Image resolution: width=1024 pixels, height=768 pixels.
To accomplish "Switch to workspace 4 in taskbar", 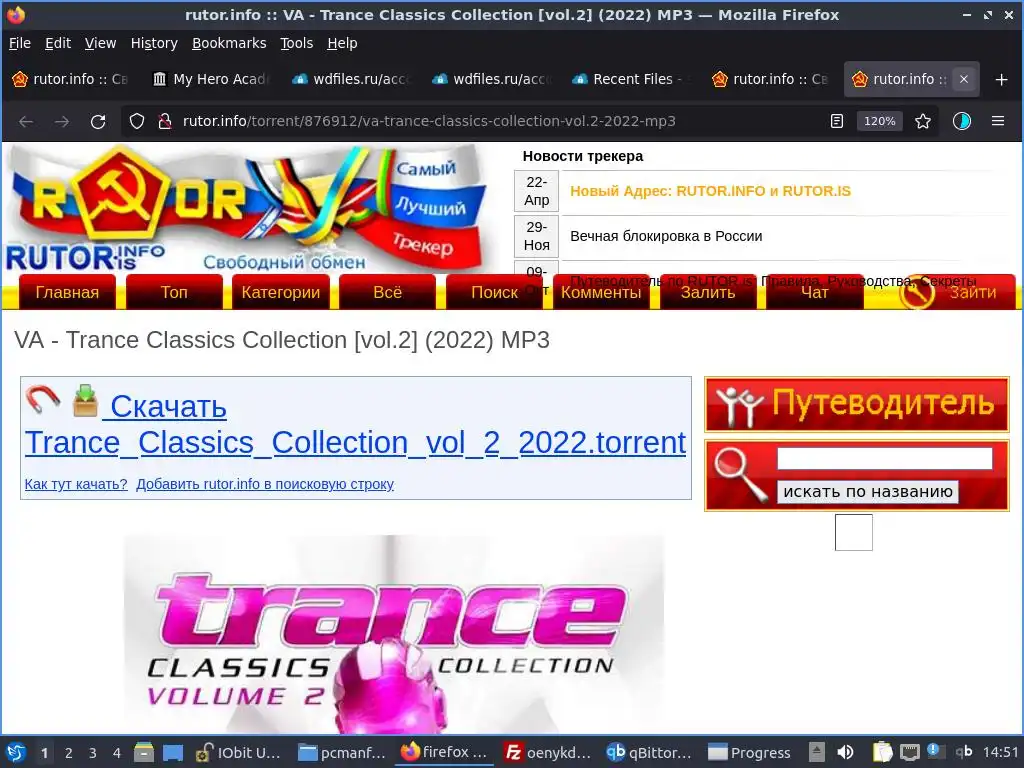I will coord(117,753).
